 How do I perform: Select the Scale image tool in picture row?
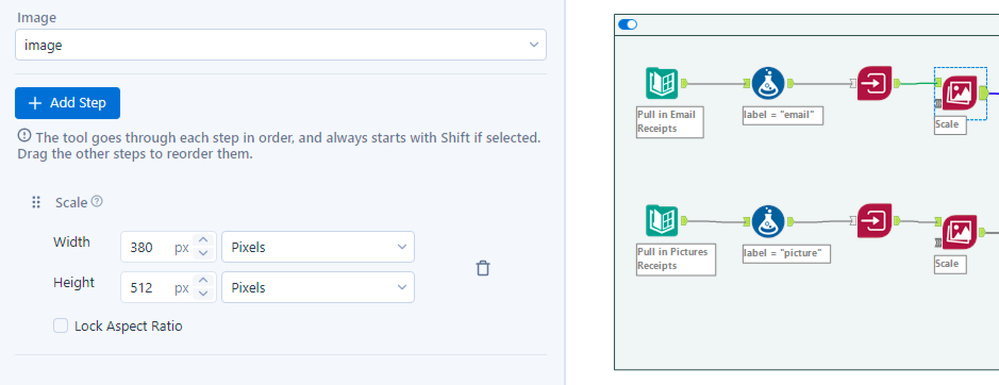(959, 232)
